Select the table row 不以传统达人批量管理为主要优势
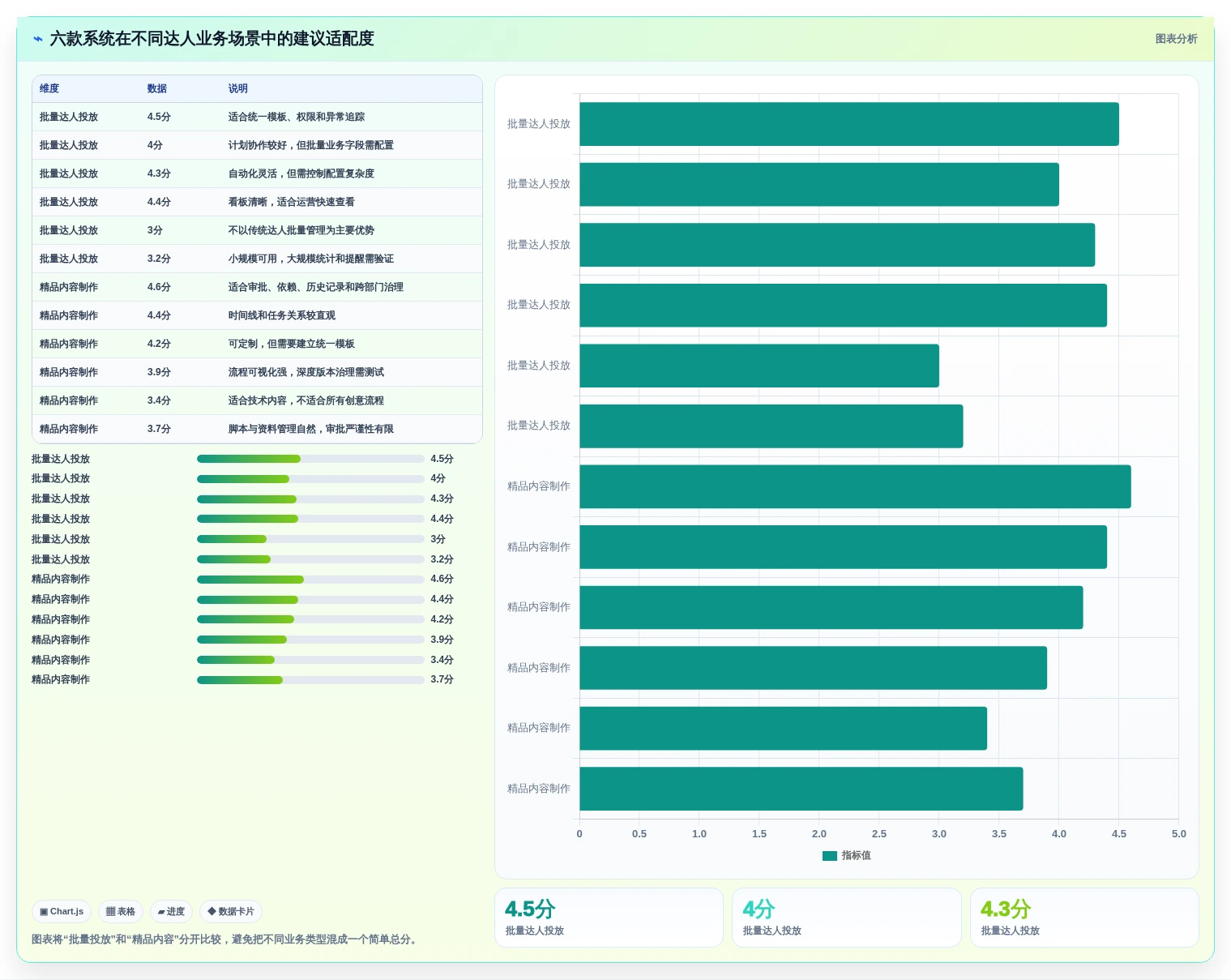The image size is (1231, 980). point(257,230)
